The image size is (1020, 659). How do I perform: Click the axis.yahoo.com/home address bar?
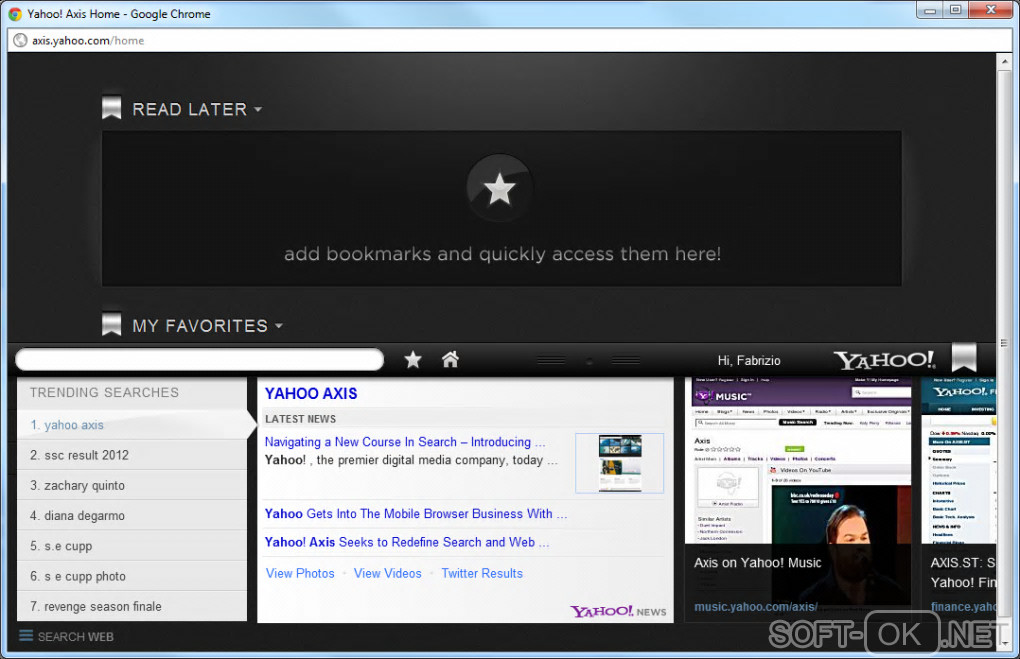pos(510,40)
